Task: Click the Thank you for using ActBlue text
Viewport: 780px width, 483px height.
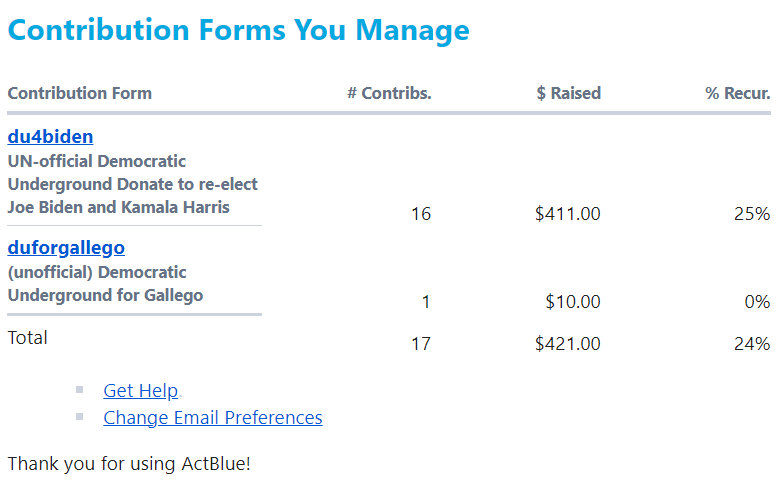Action: [x=129, y=464]
